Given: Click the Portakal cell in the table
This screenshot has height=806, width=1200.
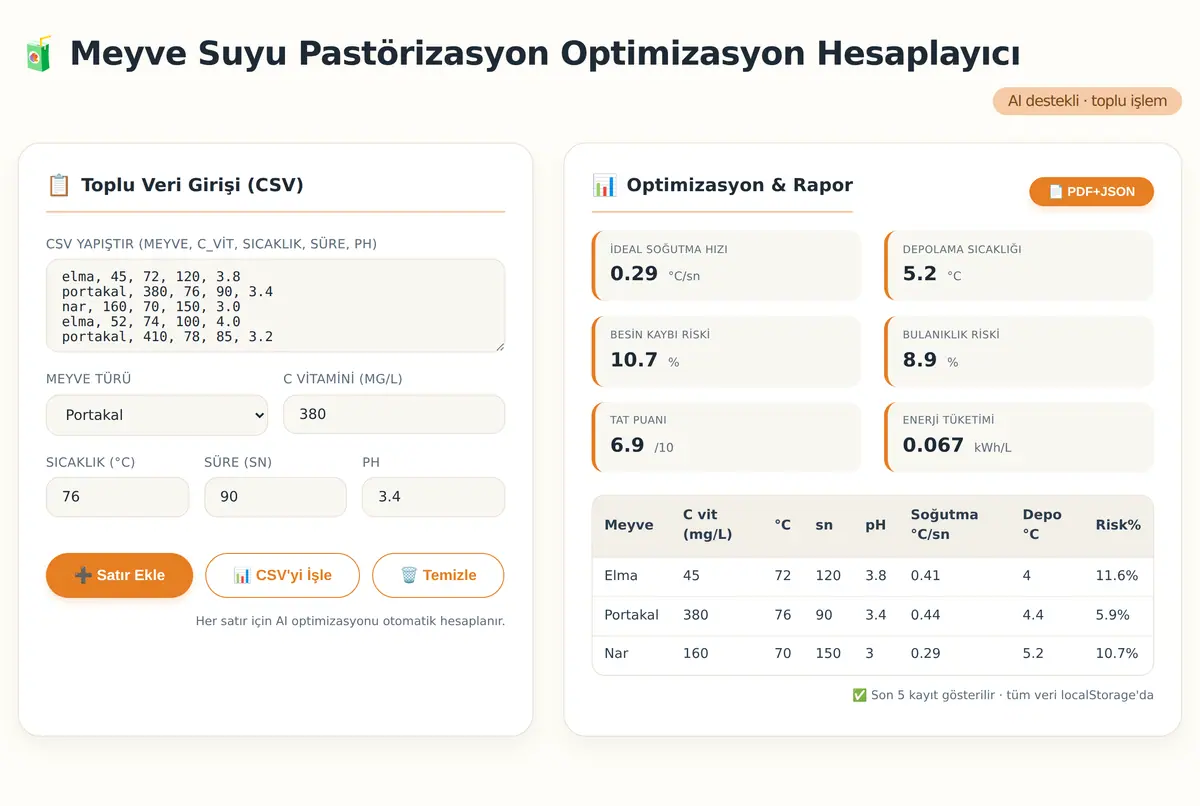Looking at the screenshot, I should [x=632, y=615].
